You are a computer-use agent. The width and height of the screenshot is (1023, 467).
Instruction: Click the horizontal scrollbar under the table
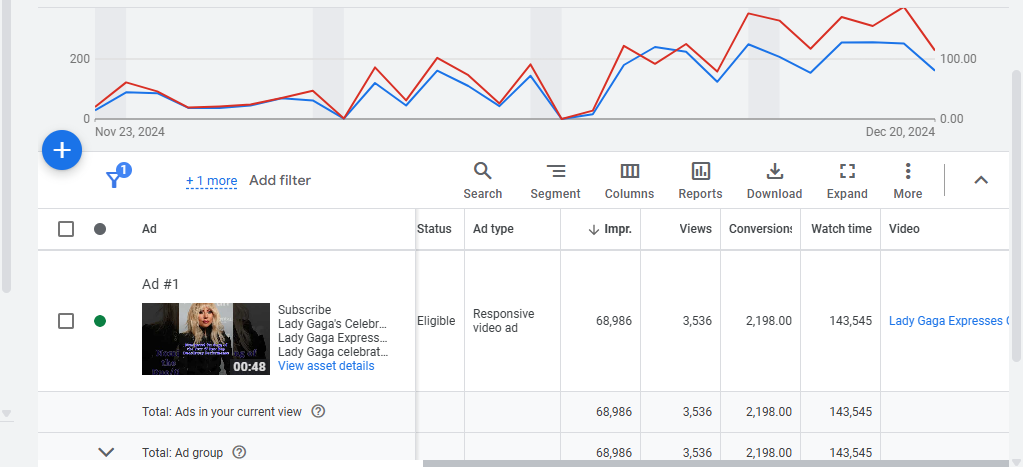click(718, 464)
